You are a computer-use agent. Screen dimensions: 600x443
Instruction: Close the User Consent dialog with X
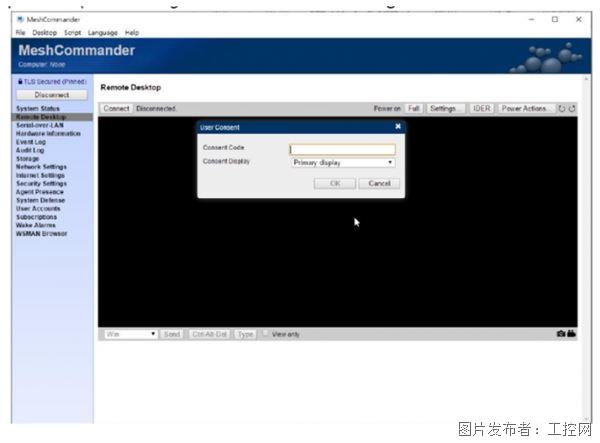click(x=398, y=126)
